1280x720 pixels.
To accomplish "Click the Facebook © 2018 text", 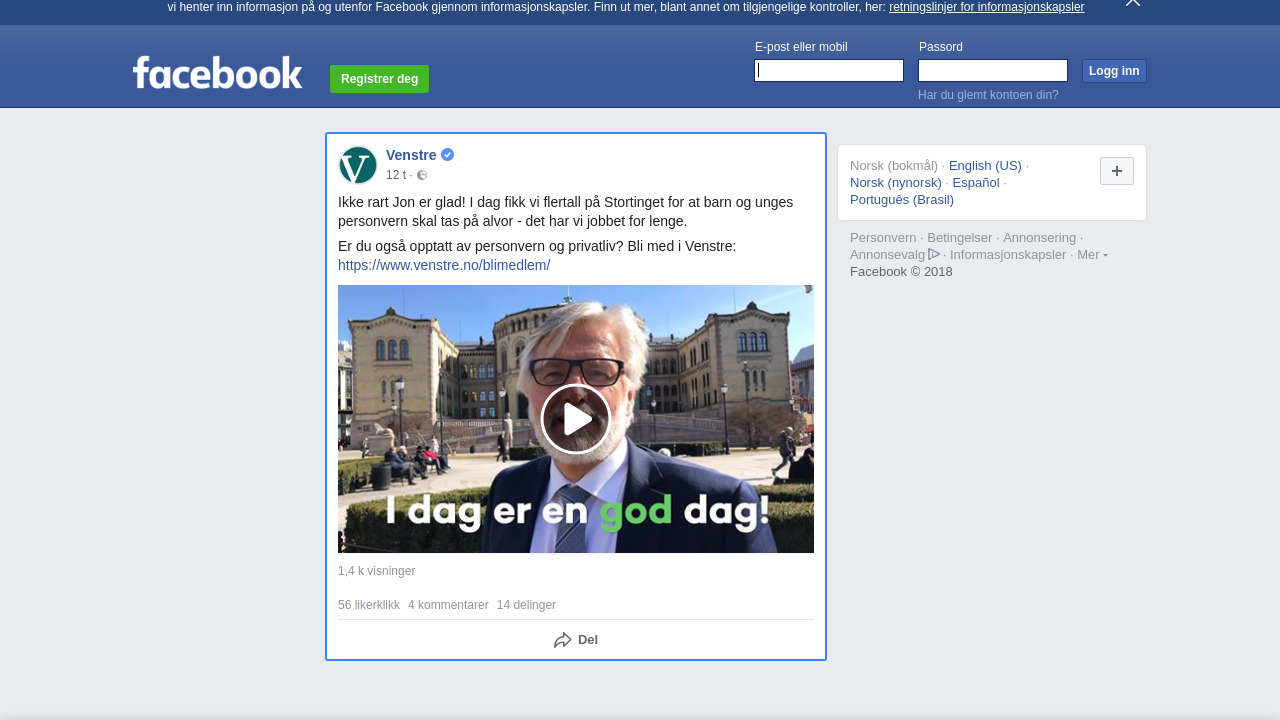I will click(901, 272).
